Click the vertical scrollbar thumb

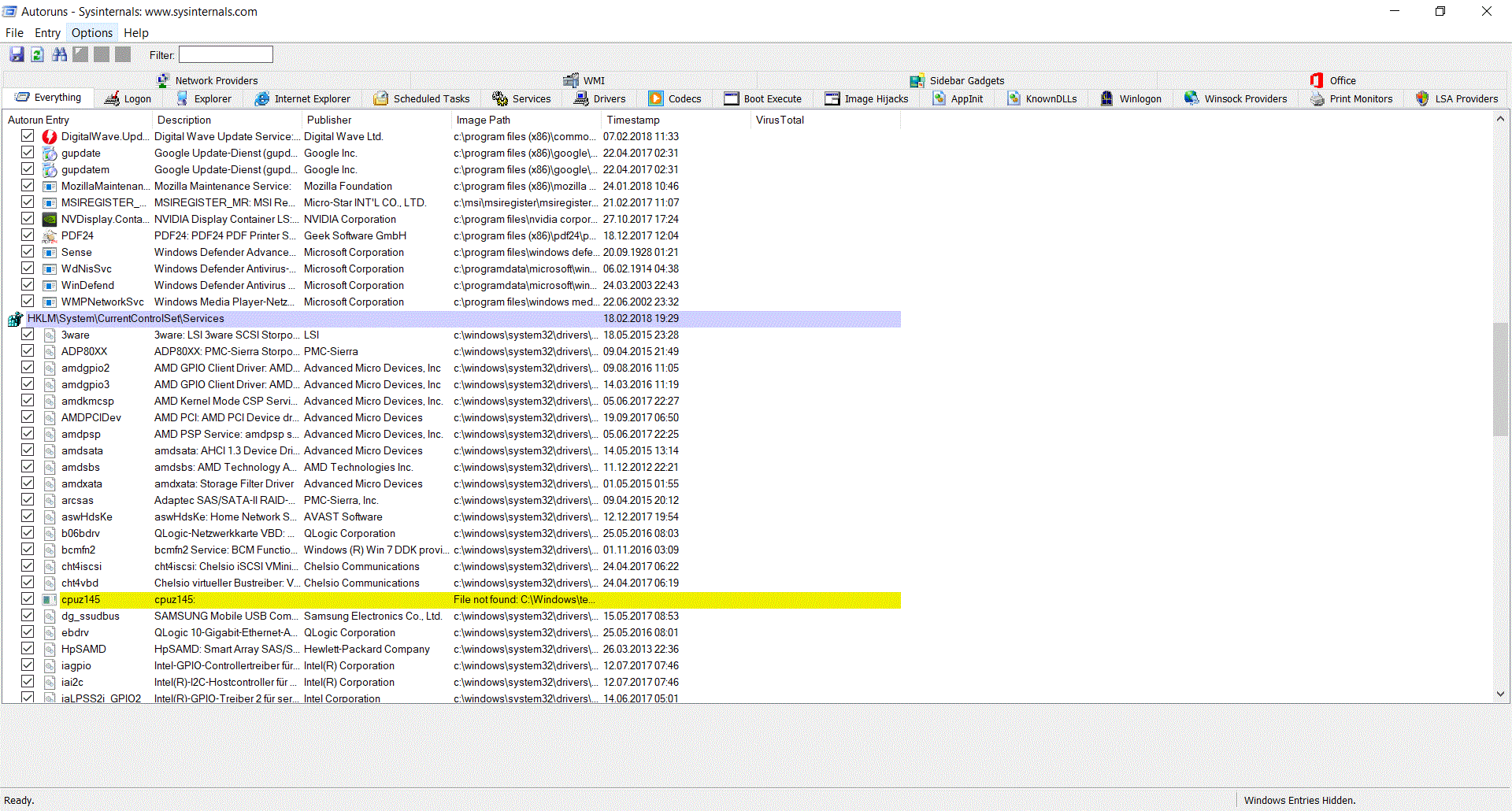click(x=1500, y=379)
